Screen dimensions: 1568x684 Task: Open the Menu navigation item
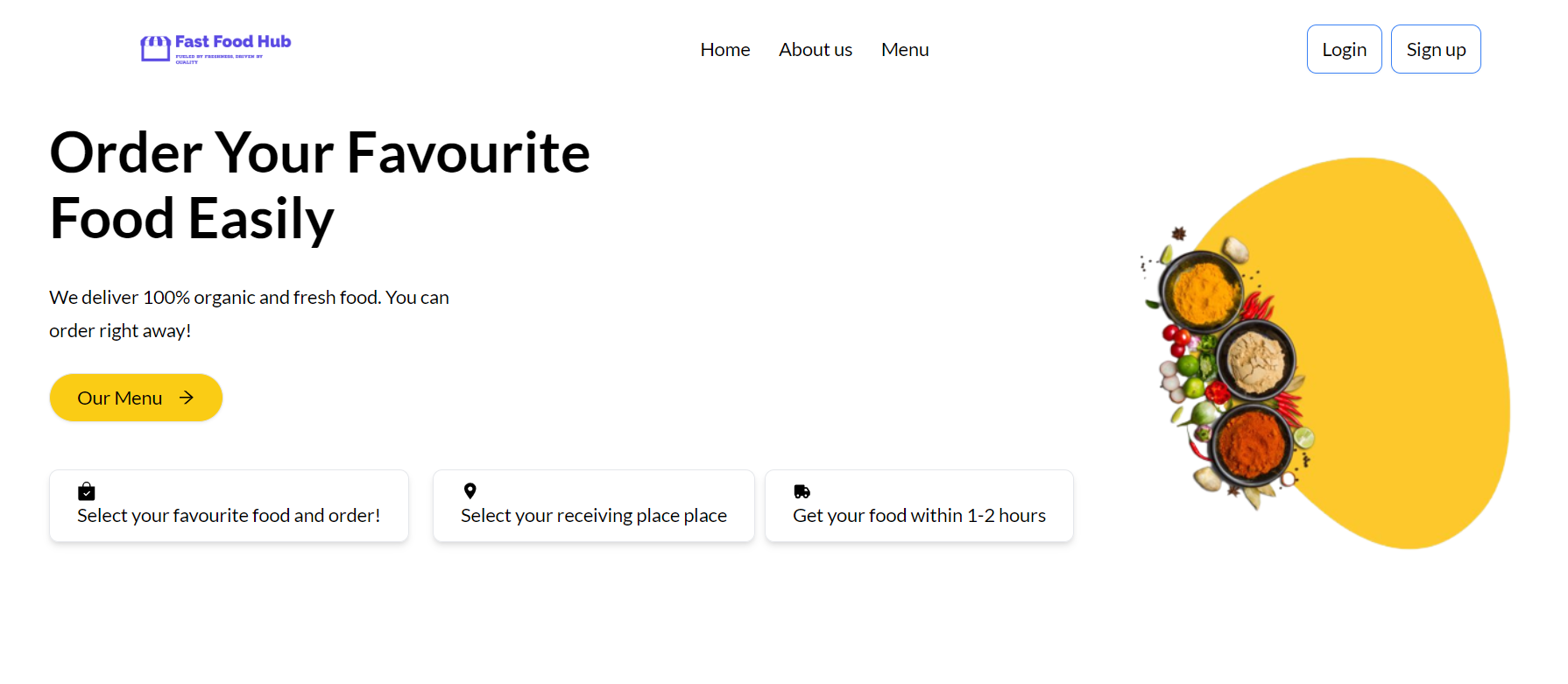pyautogui.click(x=905, y=49)
